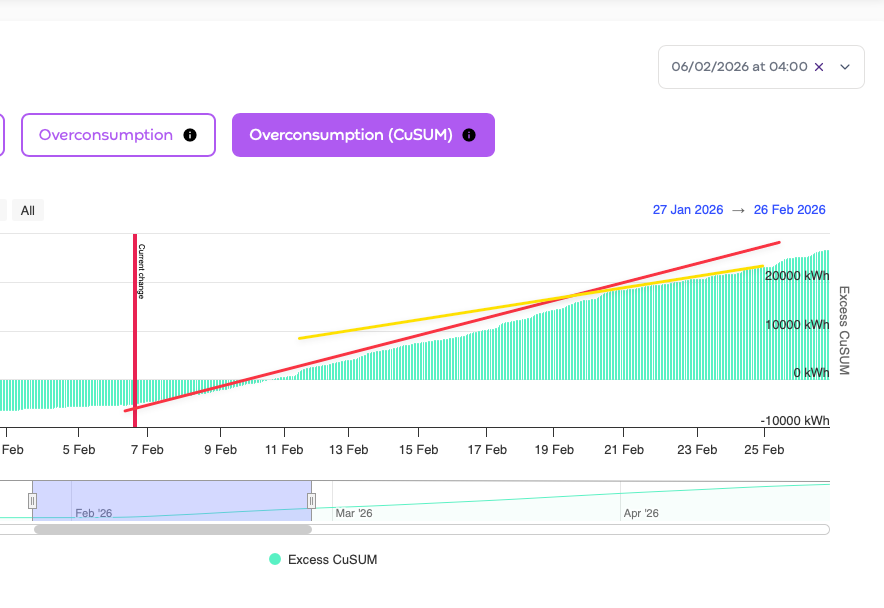Click the Overconsumption (CuSUM) info icon
The height and width of the screenshot is (608, 884).
pyautogui.click(x=469, y=135)
